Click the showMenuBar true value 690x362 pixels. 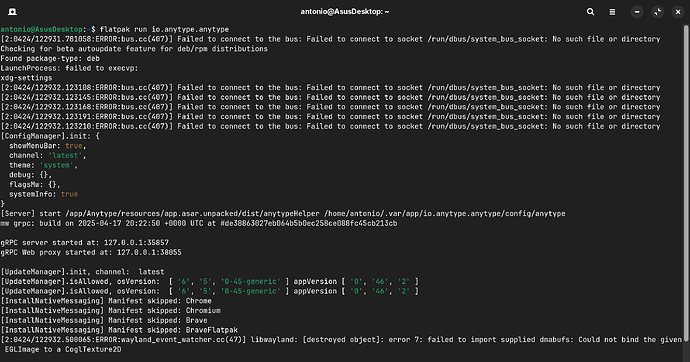[x=74, y=146]
